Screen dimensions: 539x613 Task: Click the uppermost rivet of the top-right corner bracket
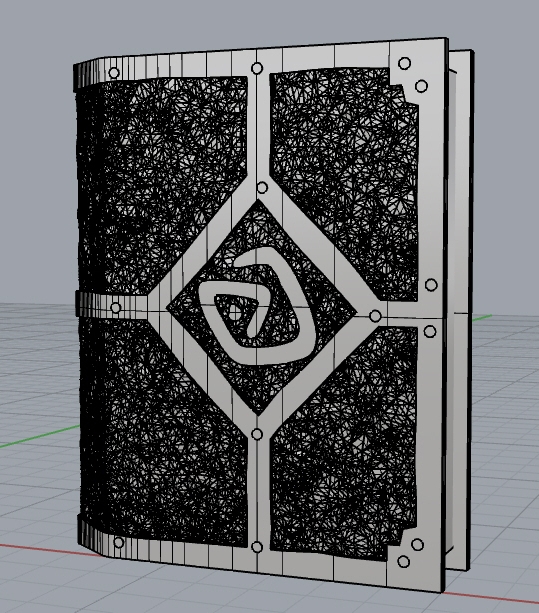(x=405, y=63)
